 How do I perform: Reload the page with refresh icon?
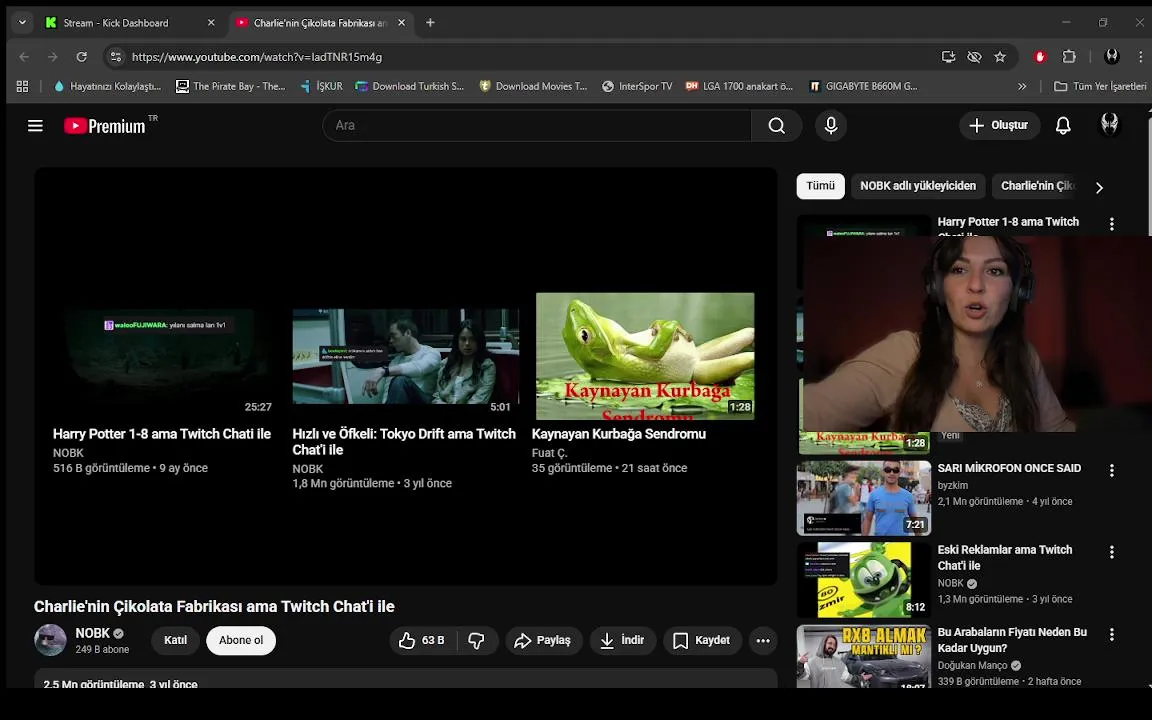tap(82, 57)
